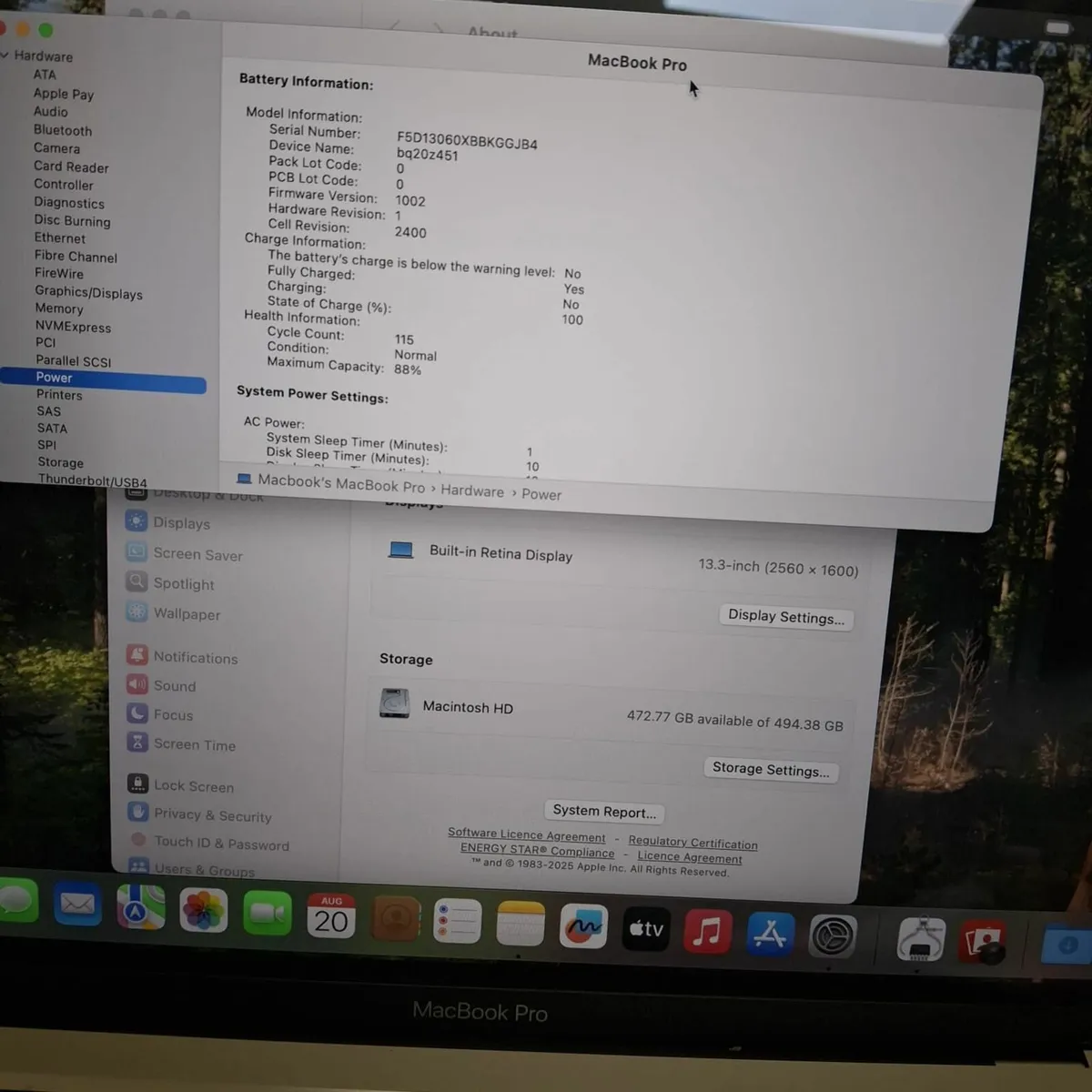The height and width of the screenshot is (1092, 1092).
Task: Open Screen Saver settings
Action: click(185, 553)
